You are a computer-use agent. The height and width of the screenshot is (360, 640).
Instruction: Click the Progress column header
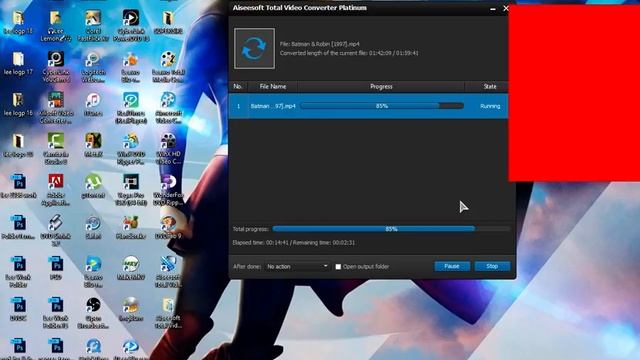click(x=381, y=87)
